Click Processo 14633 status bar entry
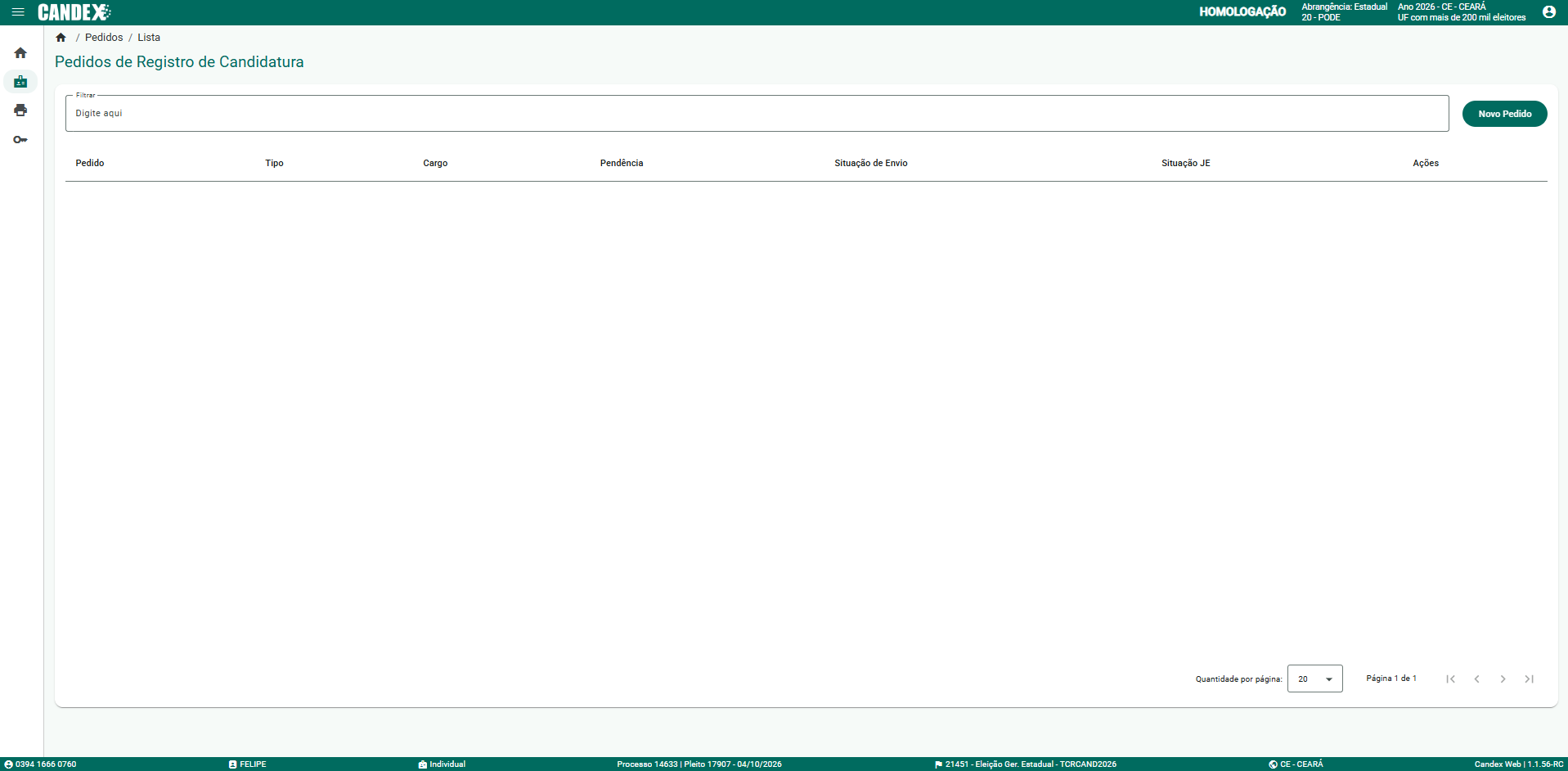 click(x=699, y=764)
